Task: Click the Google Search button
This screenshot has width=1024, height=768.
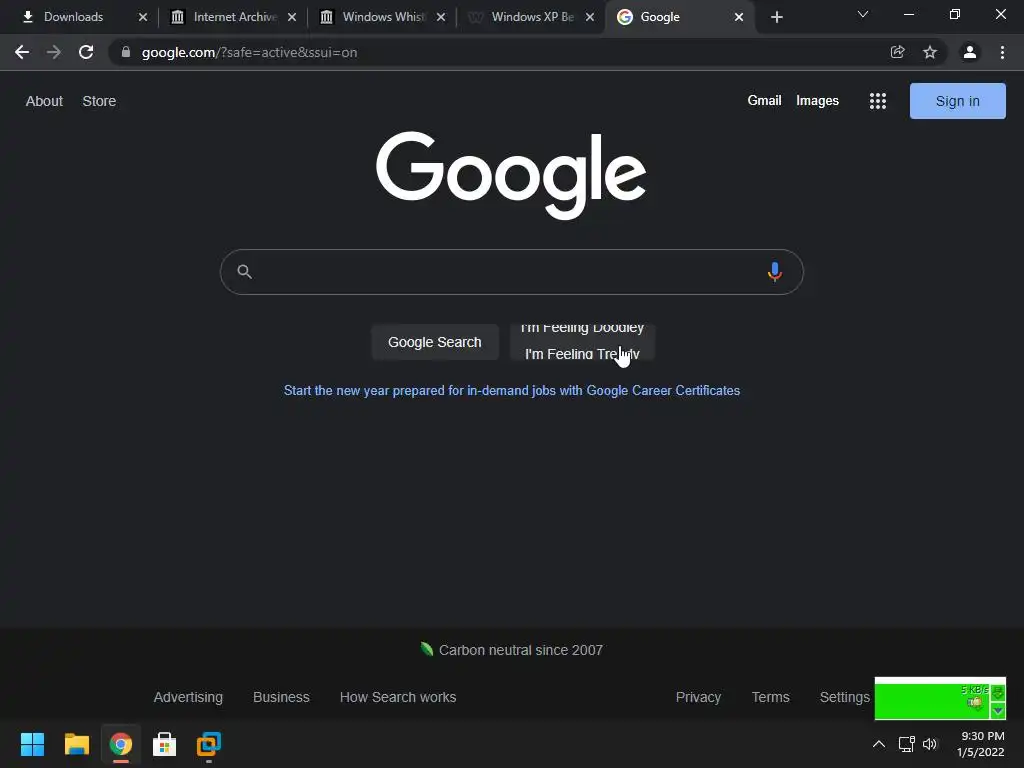Action: pyautogui.click(x=435, y=342)
